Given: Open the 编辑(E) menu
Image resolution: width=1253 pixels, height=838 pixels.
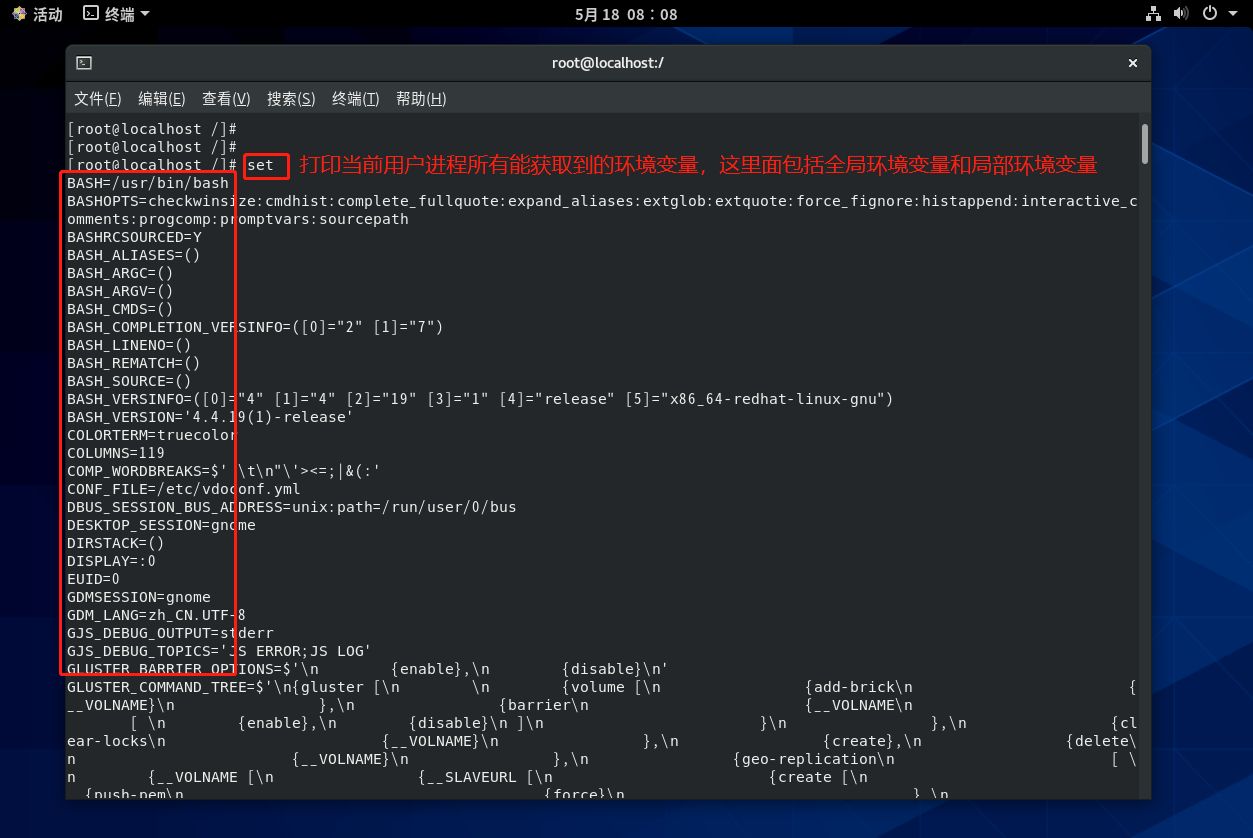Looking at the screenshot, I should click(x=161, y=99).
